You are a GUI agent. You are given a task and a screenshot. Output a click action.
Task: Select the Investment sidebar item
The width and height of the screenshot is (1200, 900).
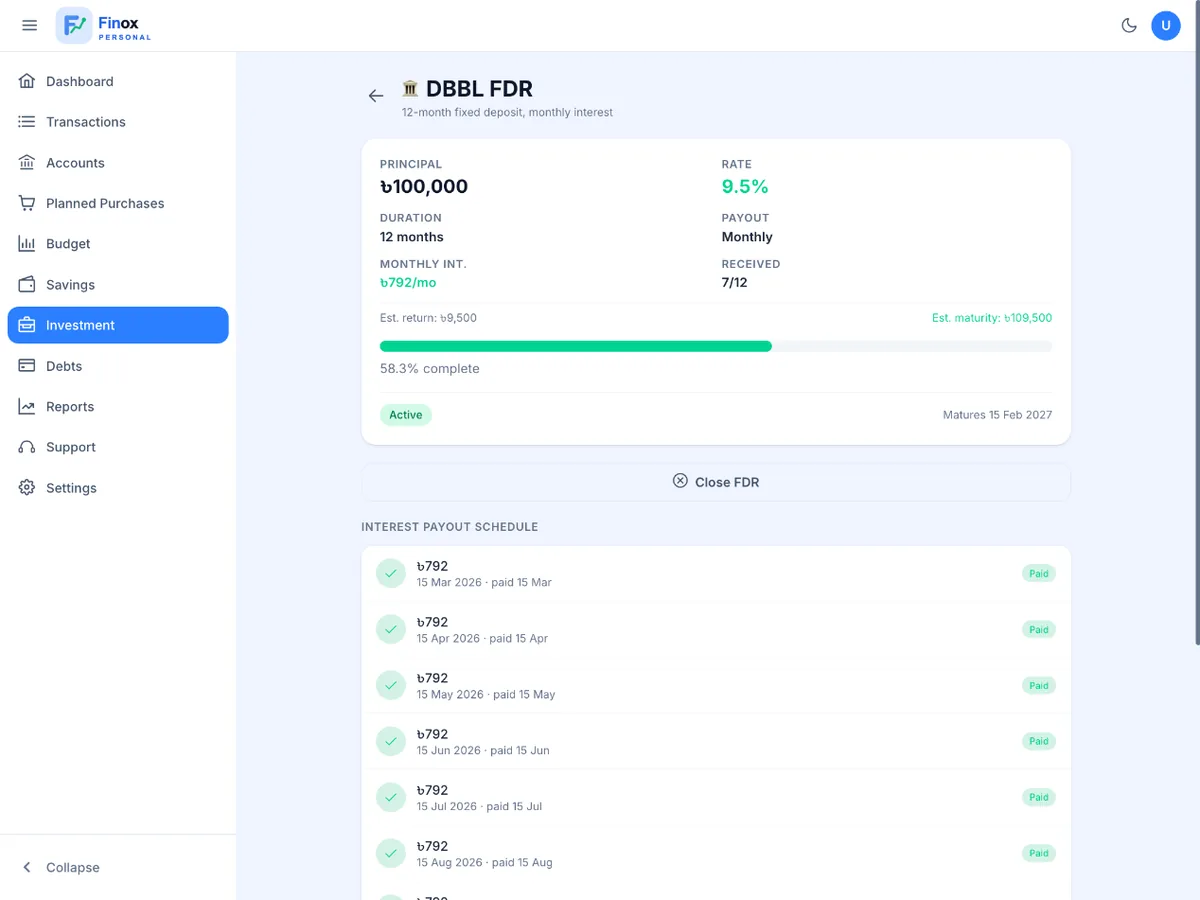118,325
